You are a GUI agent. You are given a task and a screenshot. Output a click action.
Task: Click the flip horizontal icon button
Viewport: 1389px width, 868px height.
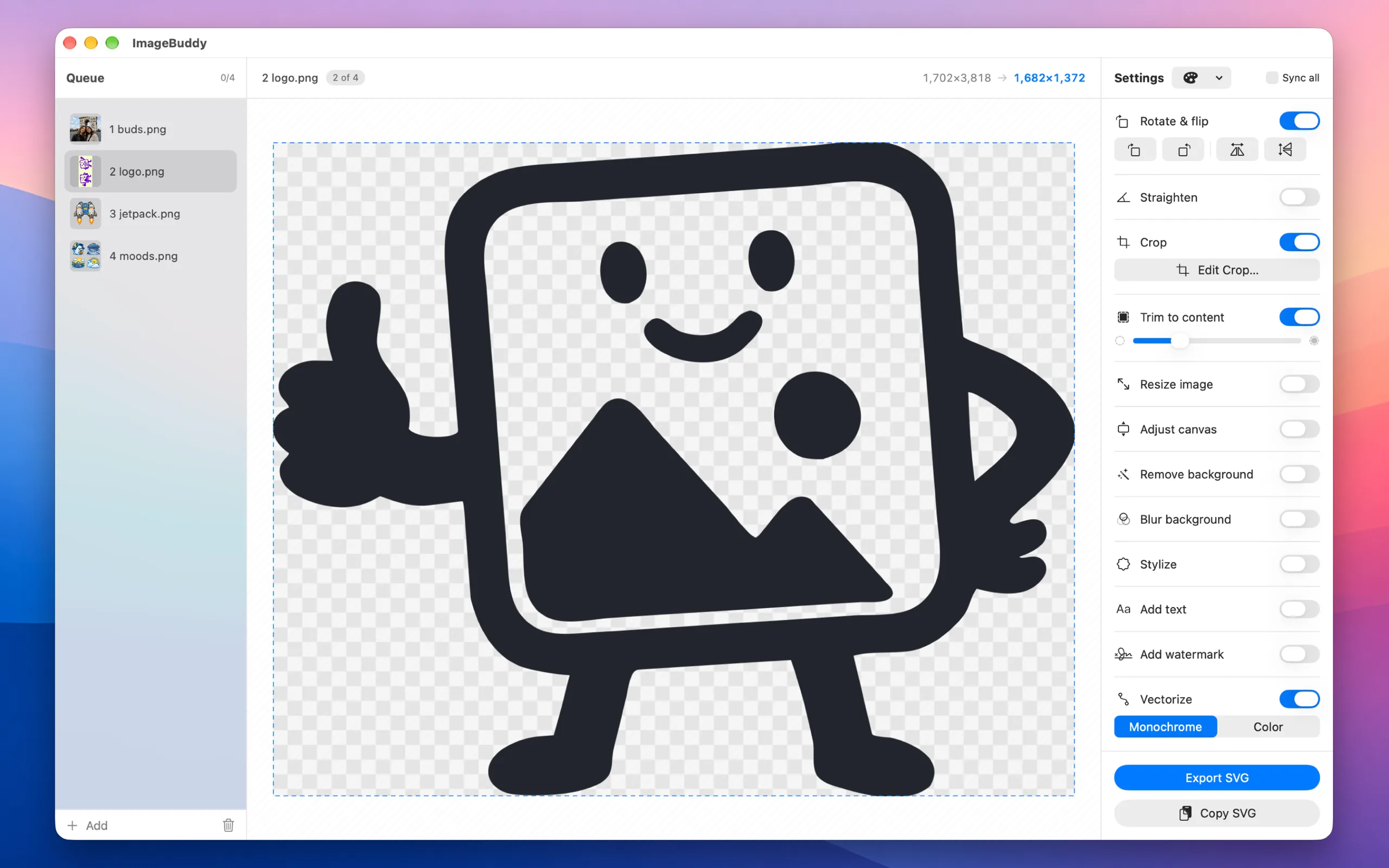(1237, 150)
